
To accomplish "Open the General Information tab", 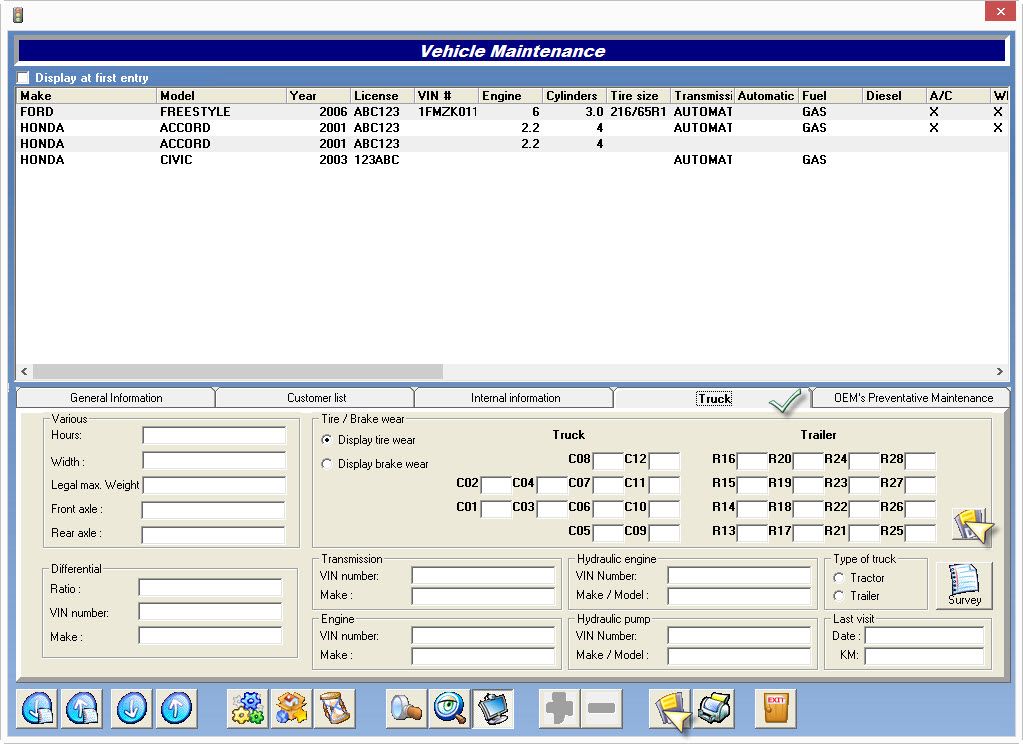I will tap(115, 397).
